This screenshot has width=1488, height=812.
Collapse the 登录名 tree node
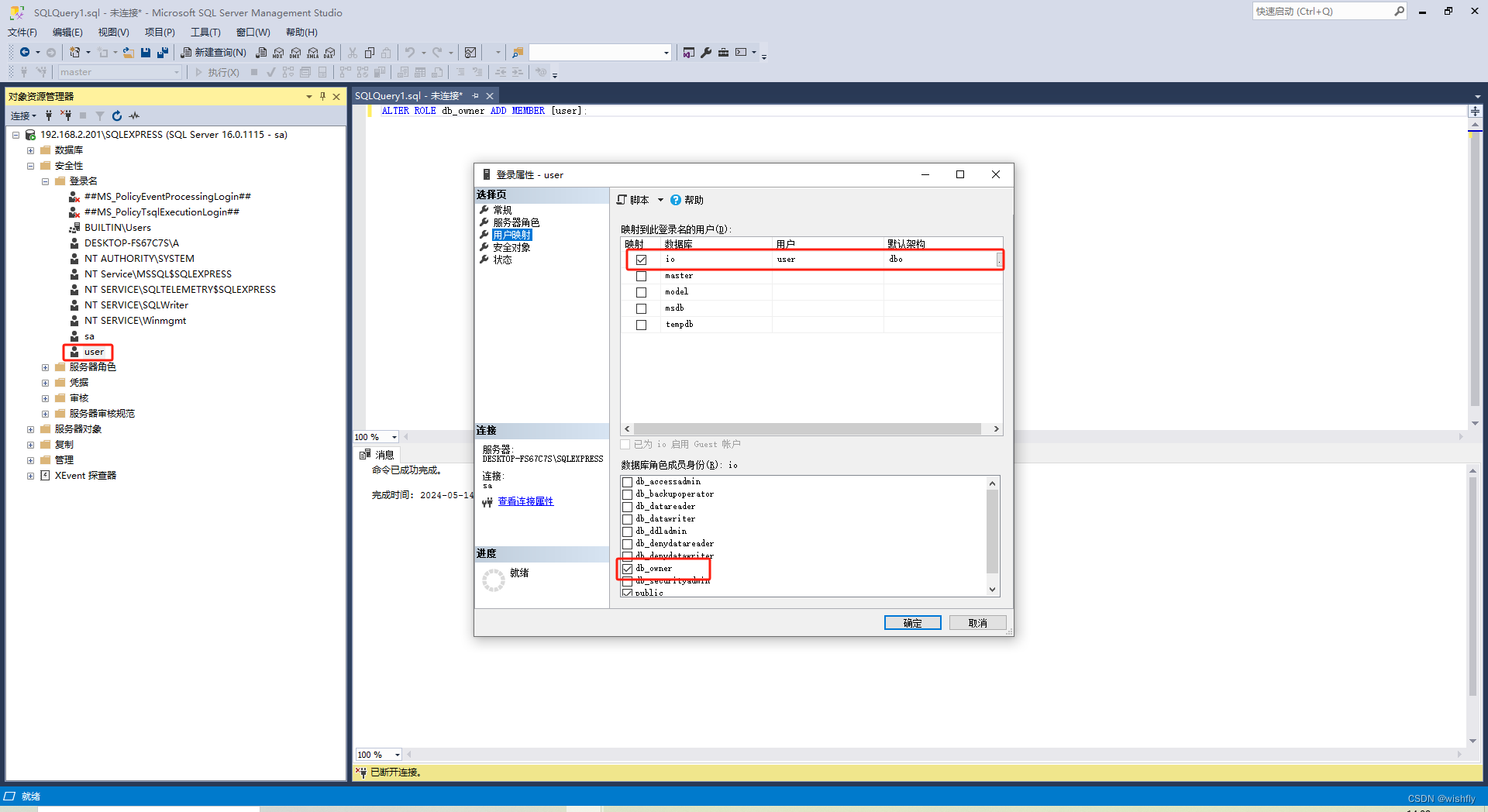45,181
